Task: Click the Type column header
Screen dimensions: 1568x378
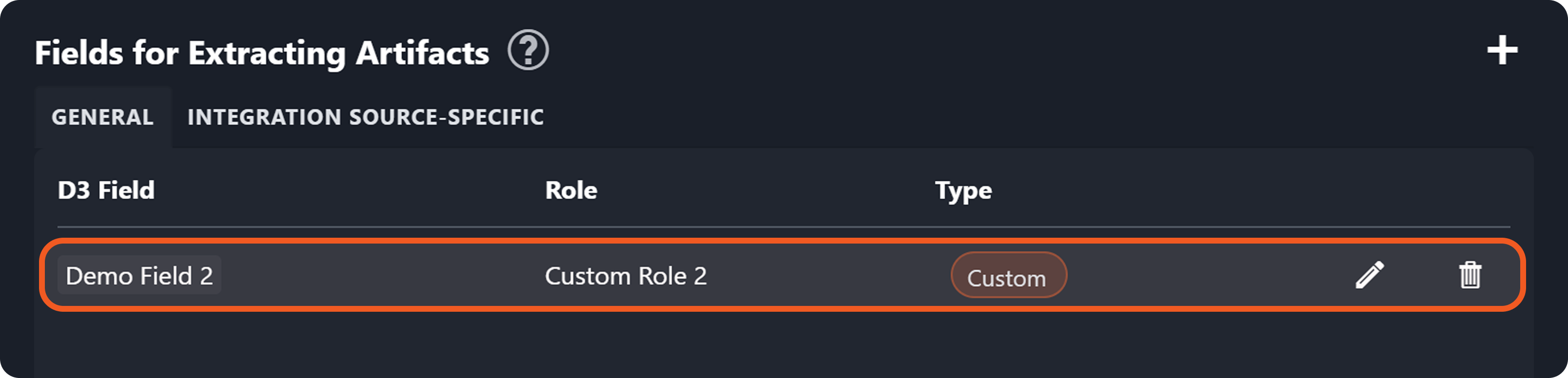Action: click(963, 190)
